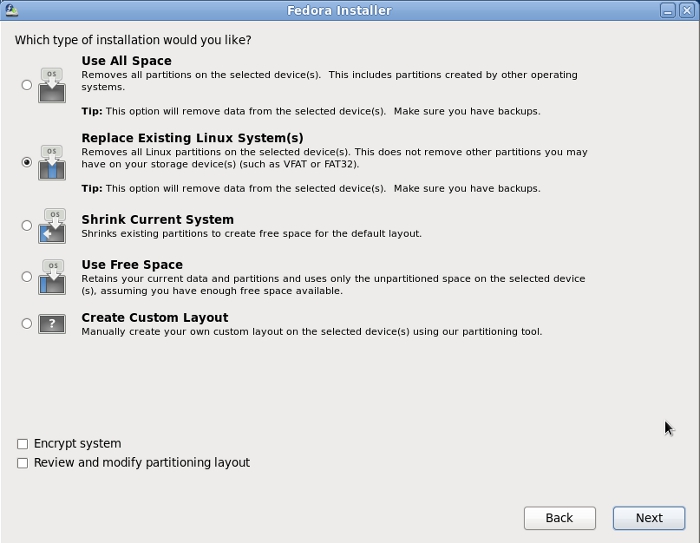Click the Fedora Installer title bar icon

click(10, 10)
